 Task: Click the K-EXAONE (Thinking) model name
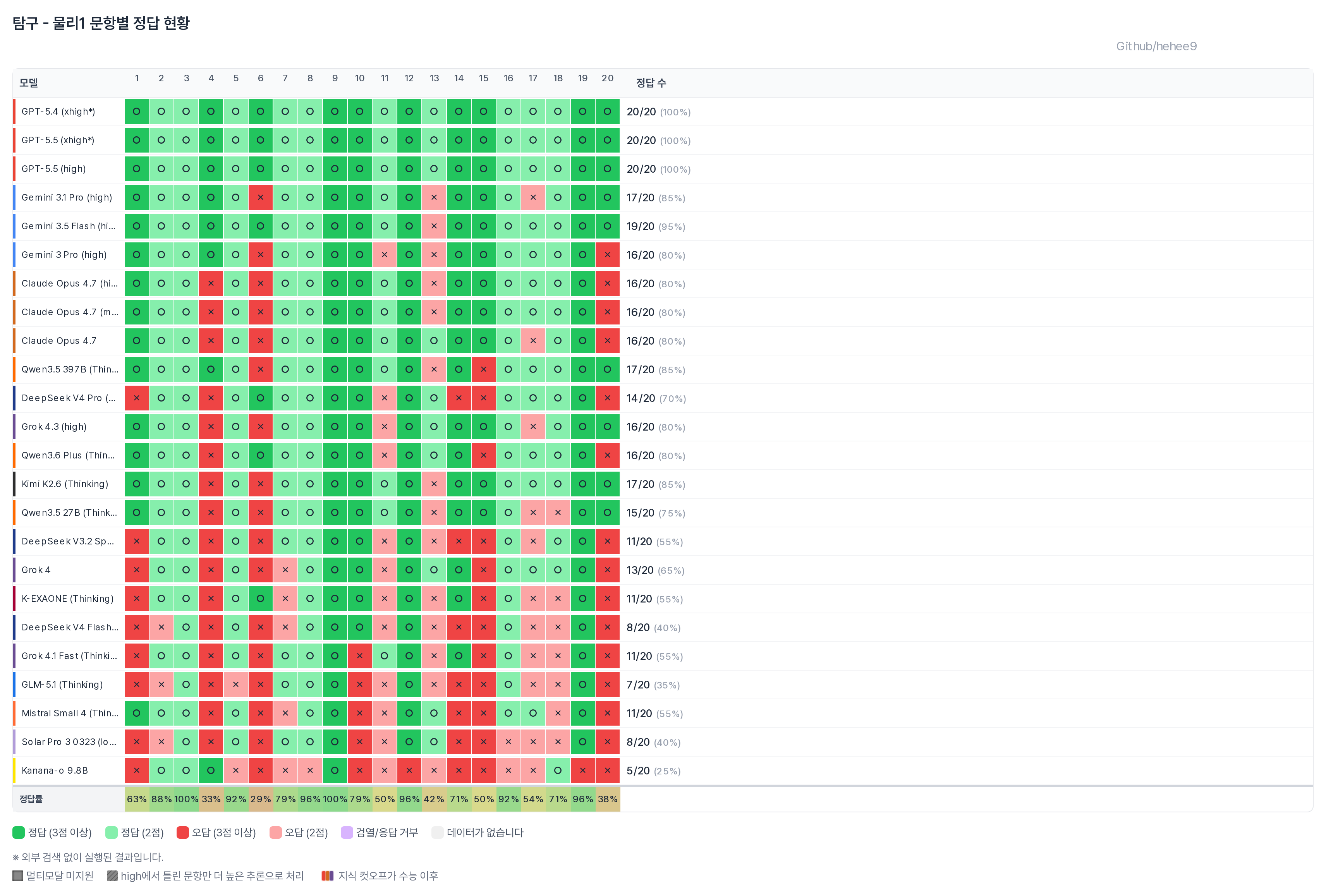point(67,598)
